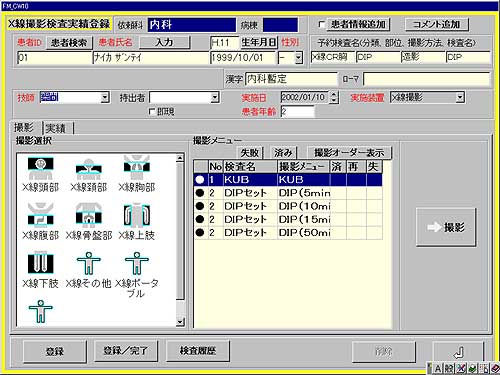Click the birth date field 1999/10/01

[x=243, y=58]
